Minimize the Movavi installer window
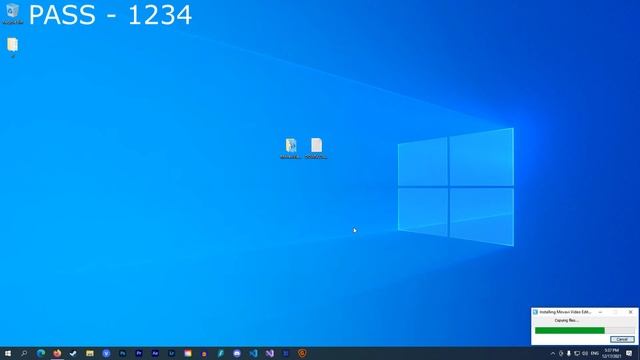 [x=600, y=312]
